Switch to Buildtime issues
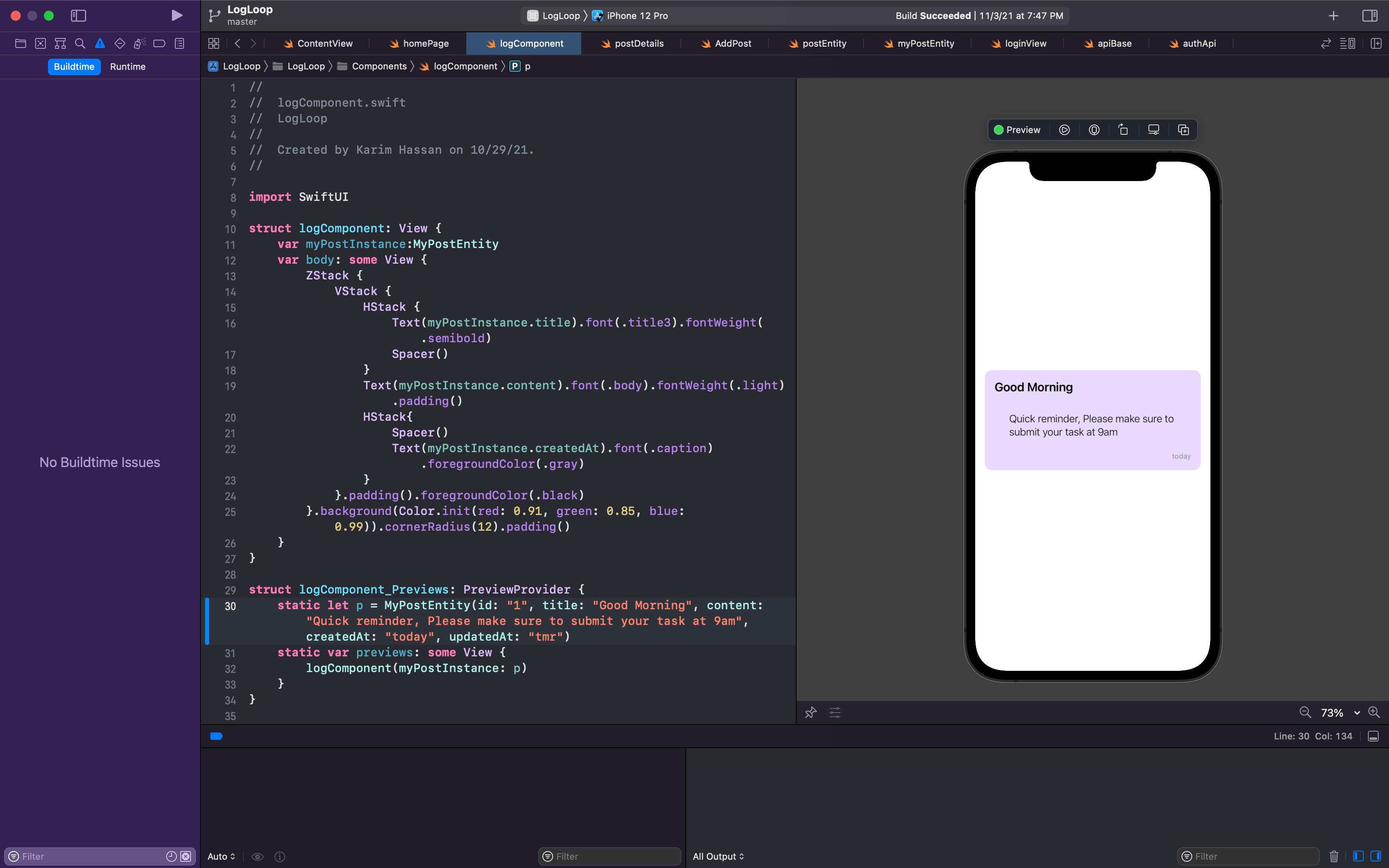Image resolution: width=1389 pixels, height=868 pixels. click(74, 67)
